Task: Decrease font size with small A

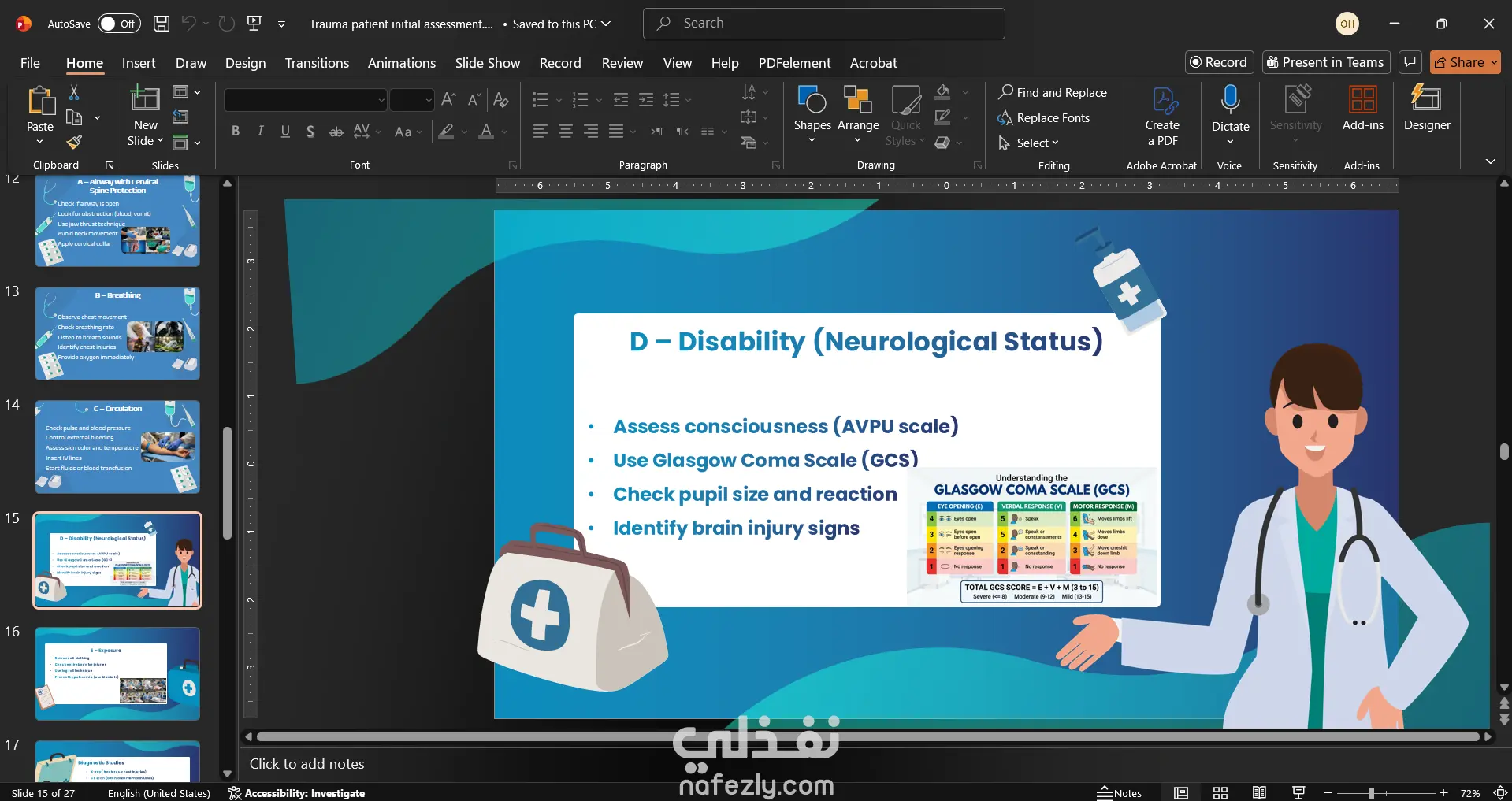Action: tap(474, 99)
